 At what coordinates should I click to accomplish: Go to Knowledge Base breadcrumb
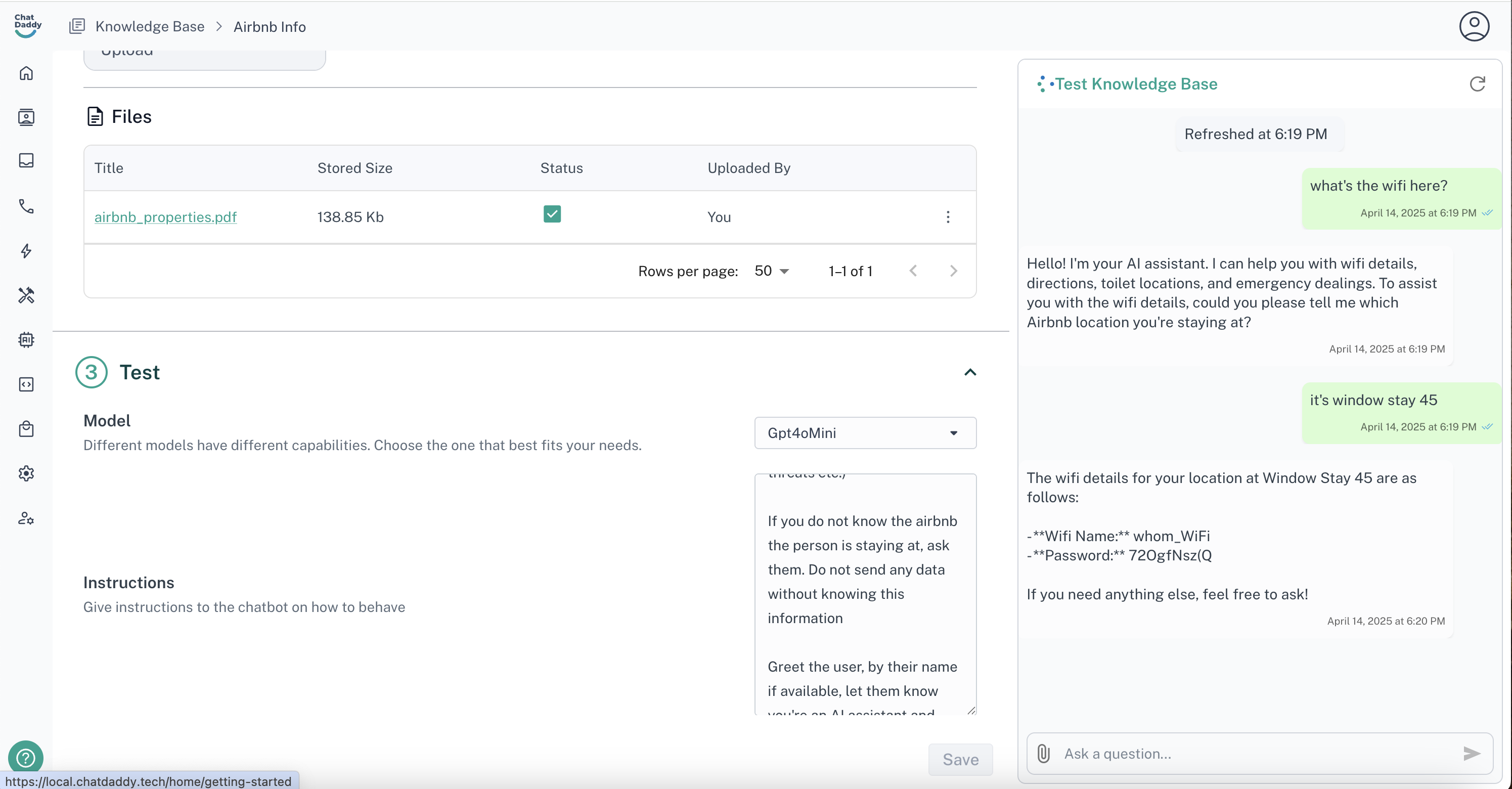[150, 26]
